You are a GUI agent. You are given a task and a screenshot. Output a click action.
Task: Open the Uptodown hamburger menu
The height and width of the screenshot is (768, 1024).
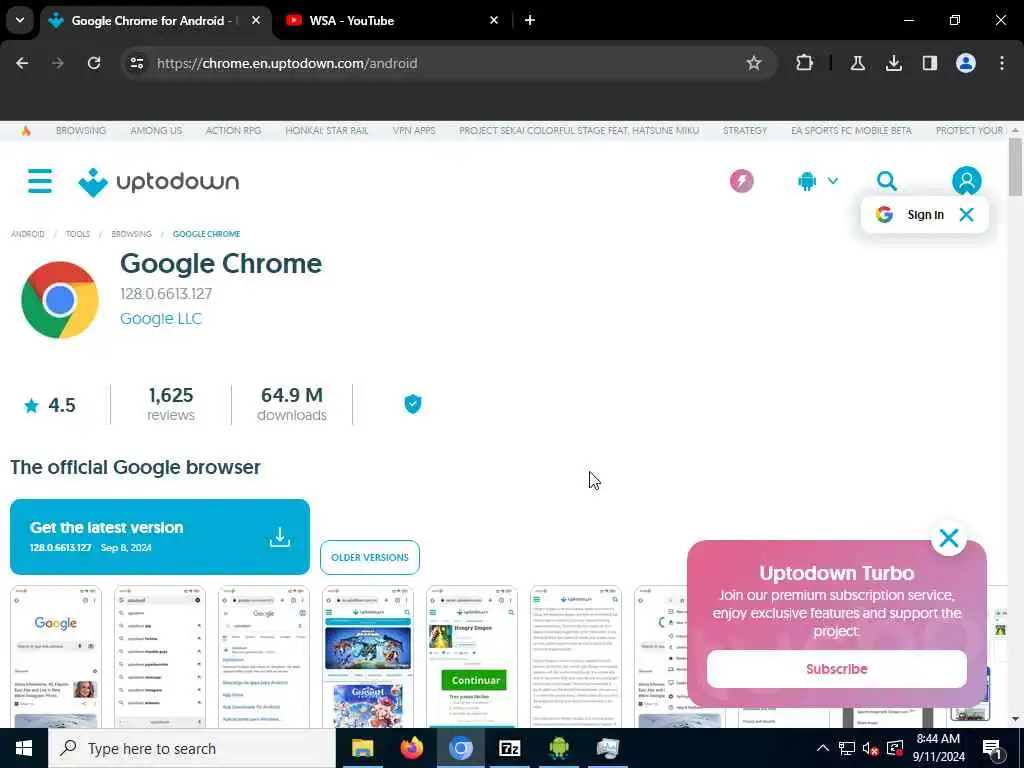point(40,181)
